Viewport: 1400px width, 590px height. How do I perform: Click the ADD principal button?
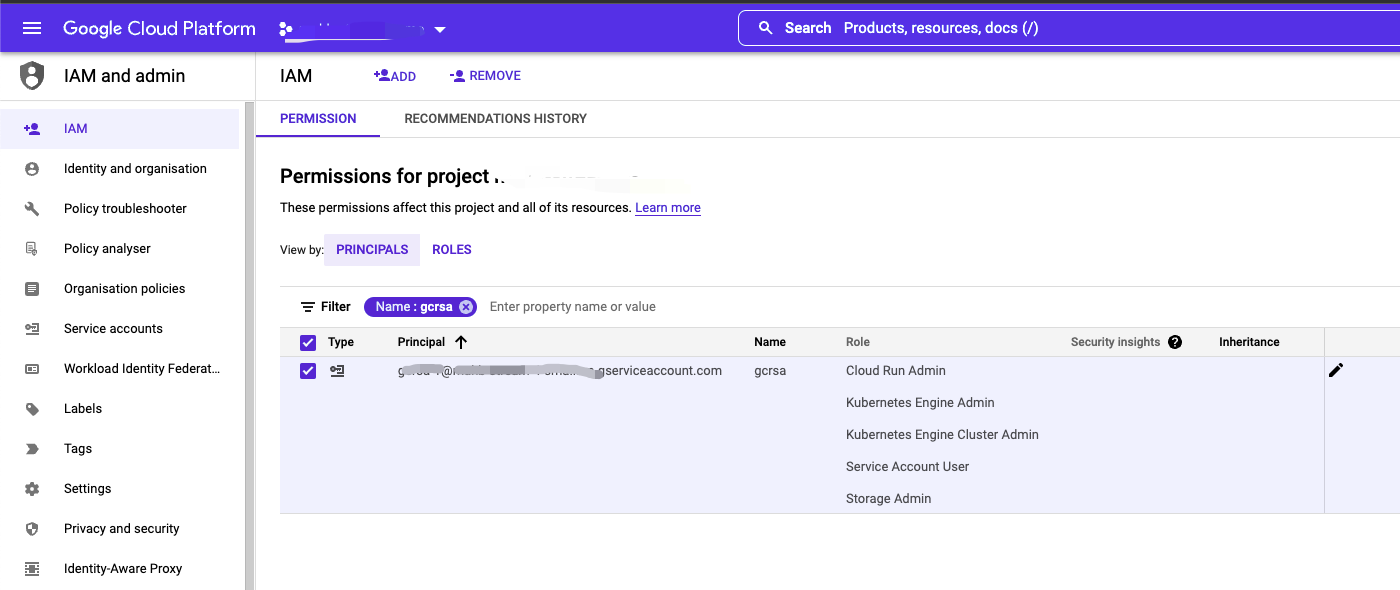(395, 75)
